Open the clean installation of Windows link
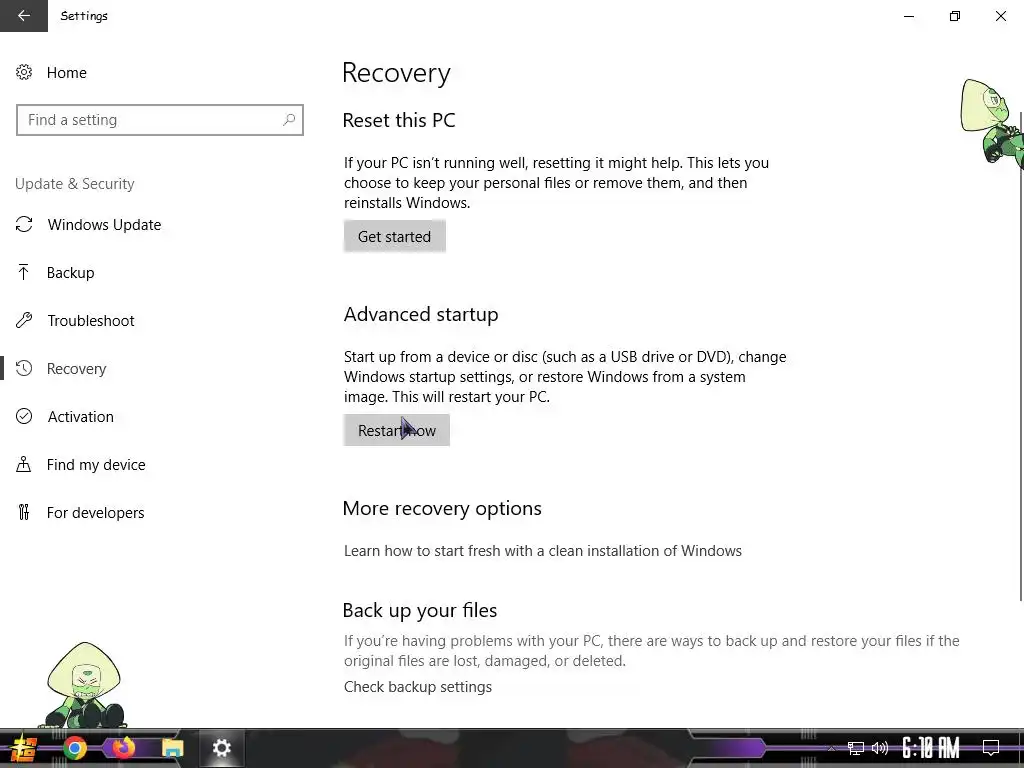1024x768 pixels. click(x=543, y=551)
